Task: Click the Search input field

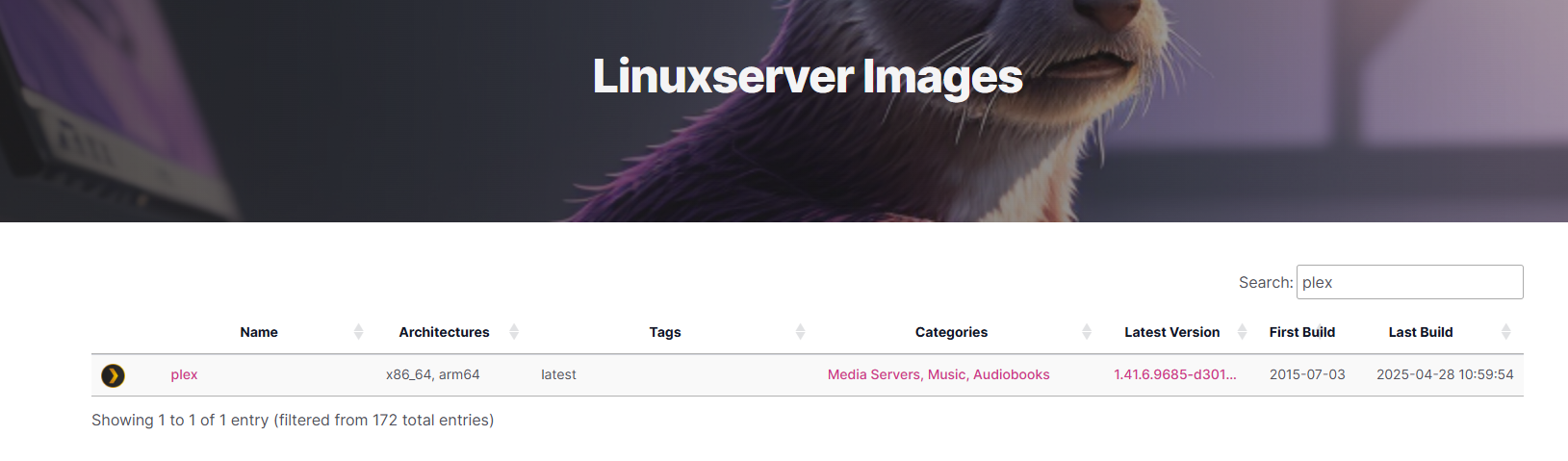Action: pyautogui.click(x=1409, y=282)
